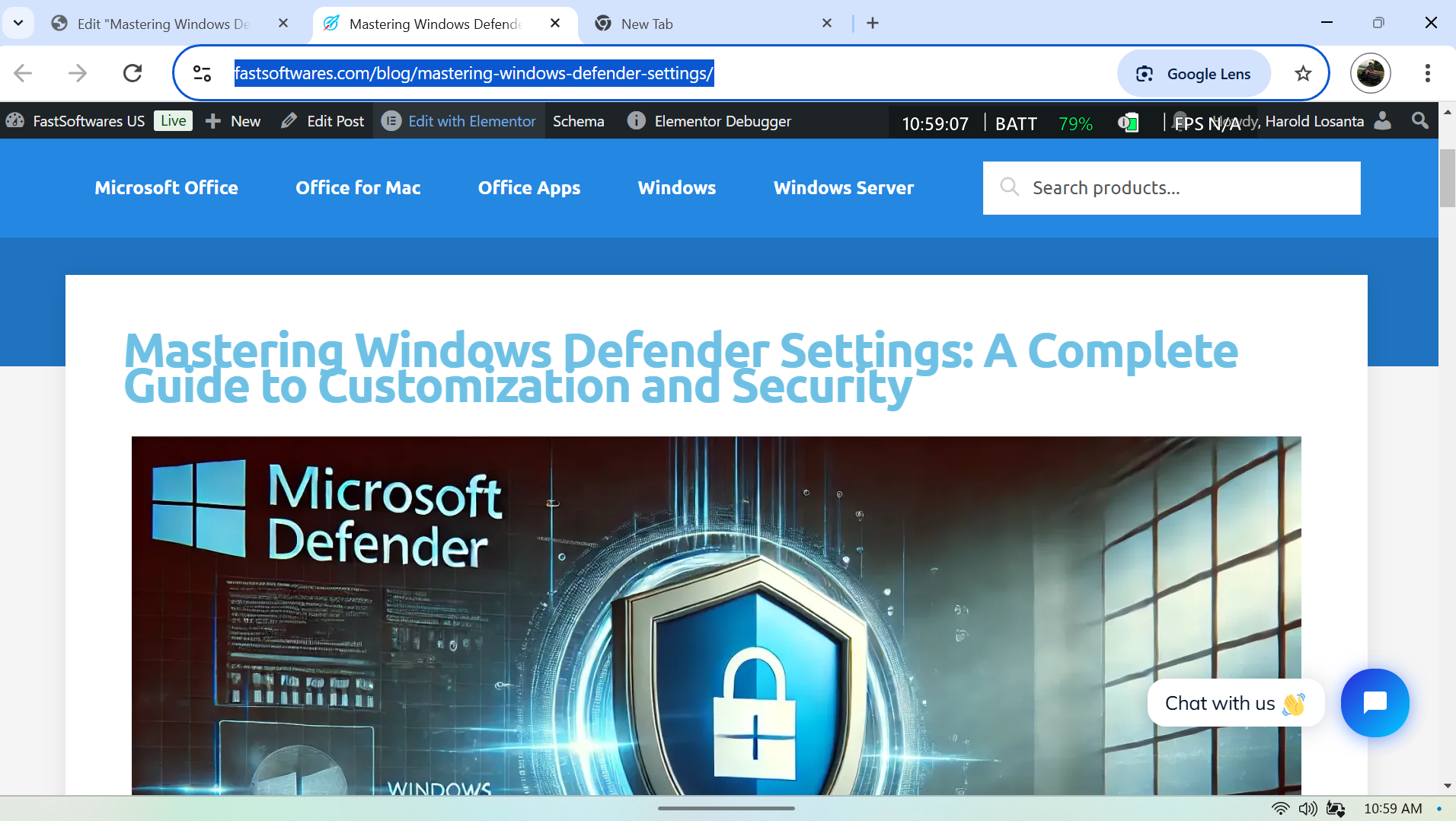This screenshot has height=821, width=1456.
Task: Search the page with Google Lens
Action: (1193, 74)
